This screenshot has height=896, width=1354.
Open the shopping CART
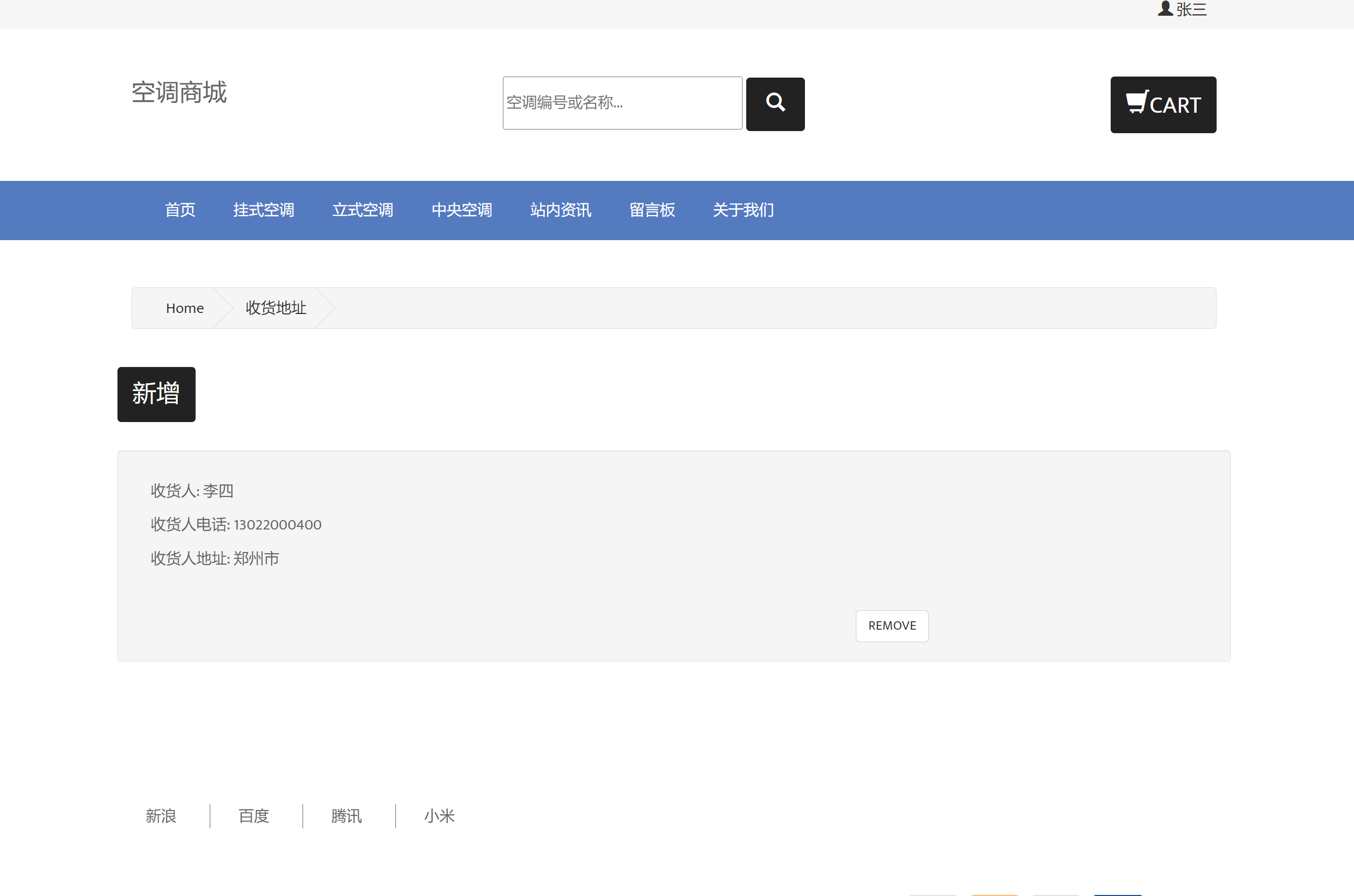tap(1163, 104)
